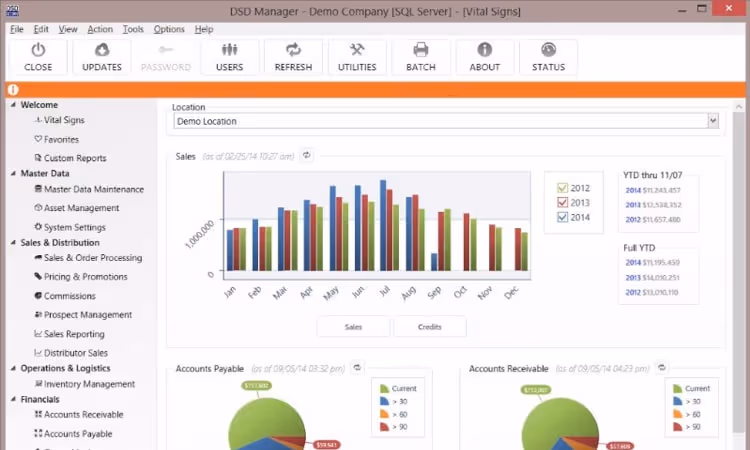Click the Credits button below chart

[x=430, y=327]
